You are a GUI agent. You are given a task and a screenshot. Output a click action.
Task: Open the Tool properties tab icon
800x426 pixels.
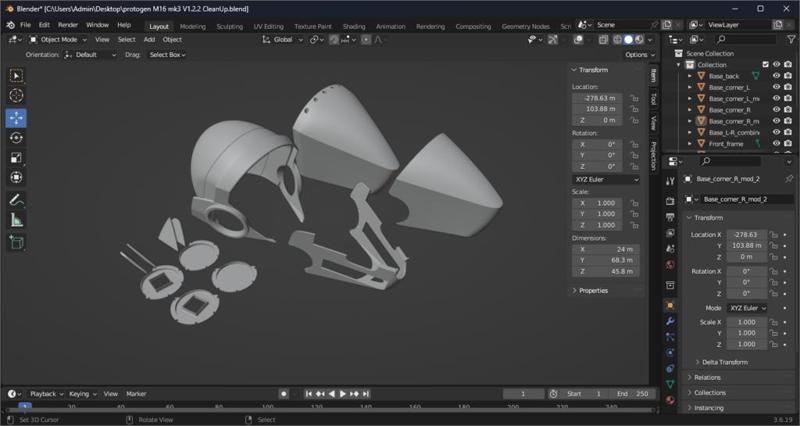tap(670, 181)
